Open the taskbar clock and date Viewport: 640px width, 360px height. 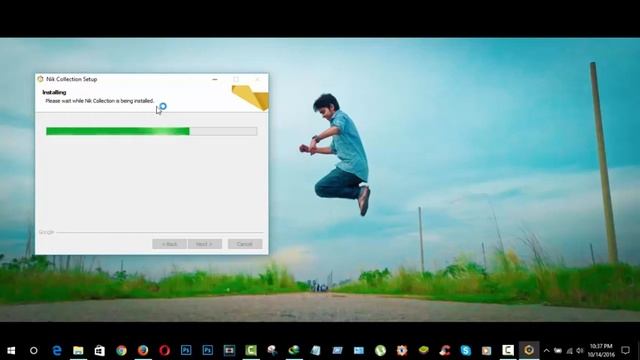601,350
